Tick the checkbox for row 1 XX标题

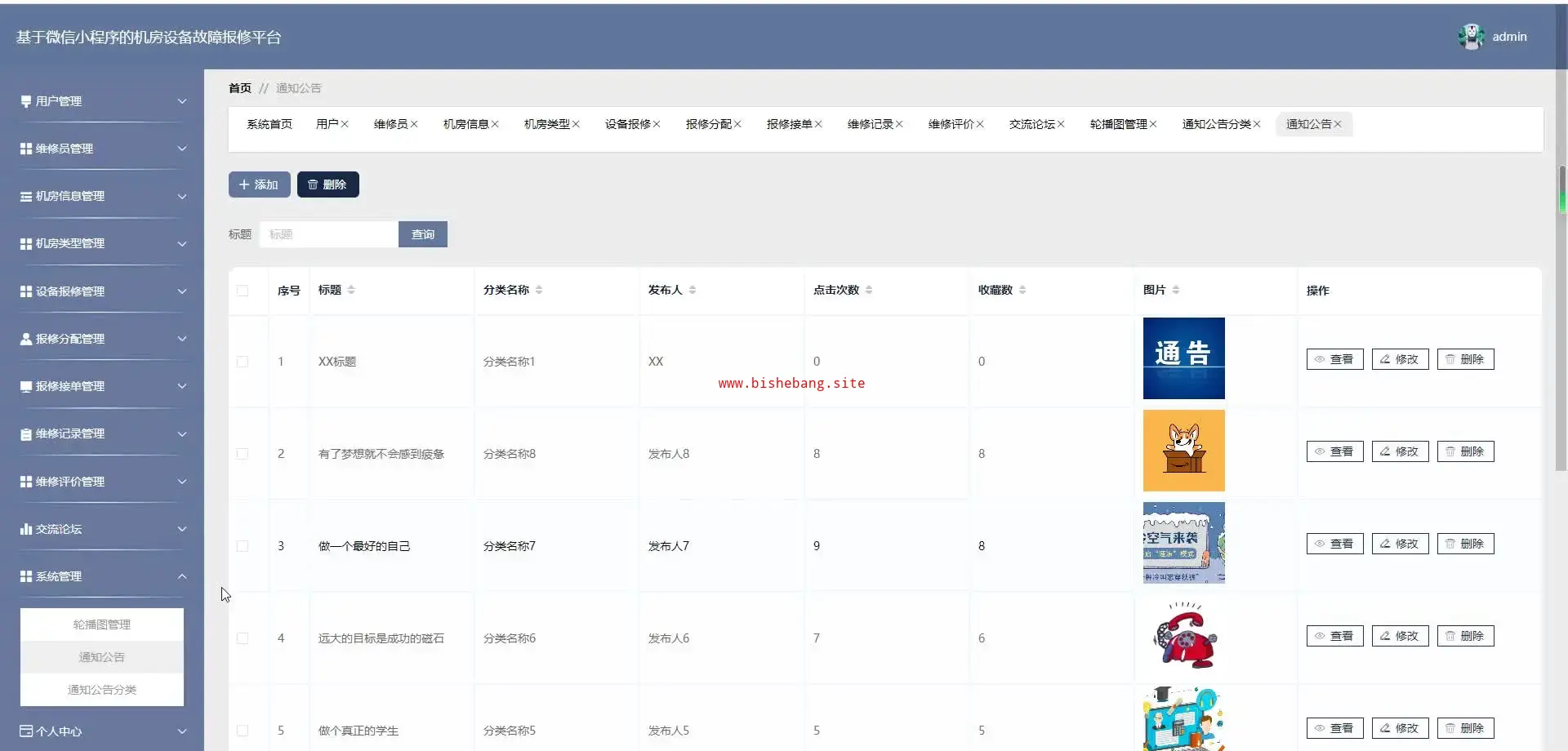pos(243,362)
